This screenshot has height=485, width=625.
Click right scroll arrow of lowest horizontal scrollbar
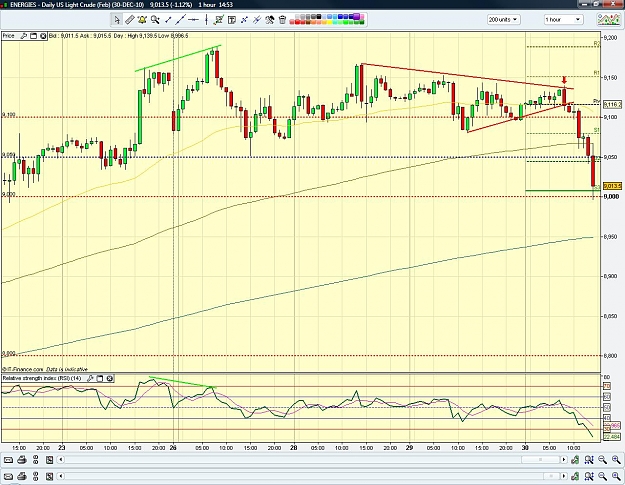pyautogui.click(x=564, y=476)
